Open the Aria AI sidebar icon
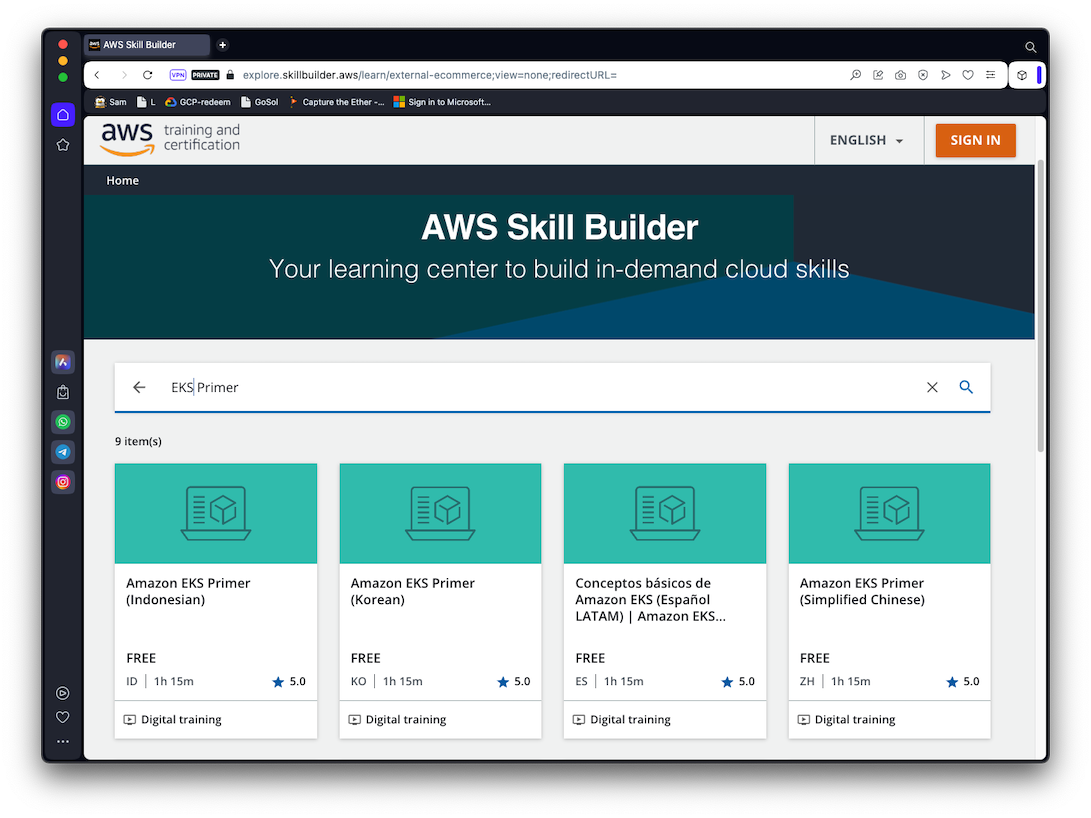 (x=63, y=362)
